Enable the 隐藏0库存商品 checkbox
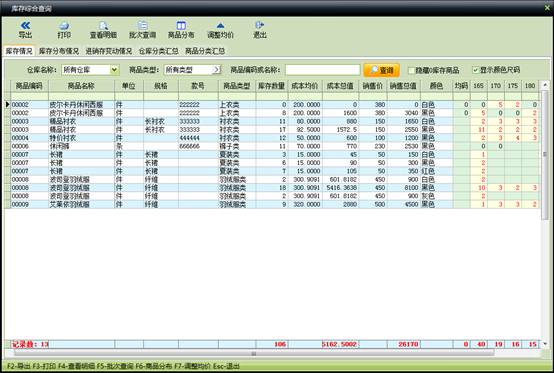Image resolution: width=554 pixels, height=373 pixels. 411,70
